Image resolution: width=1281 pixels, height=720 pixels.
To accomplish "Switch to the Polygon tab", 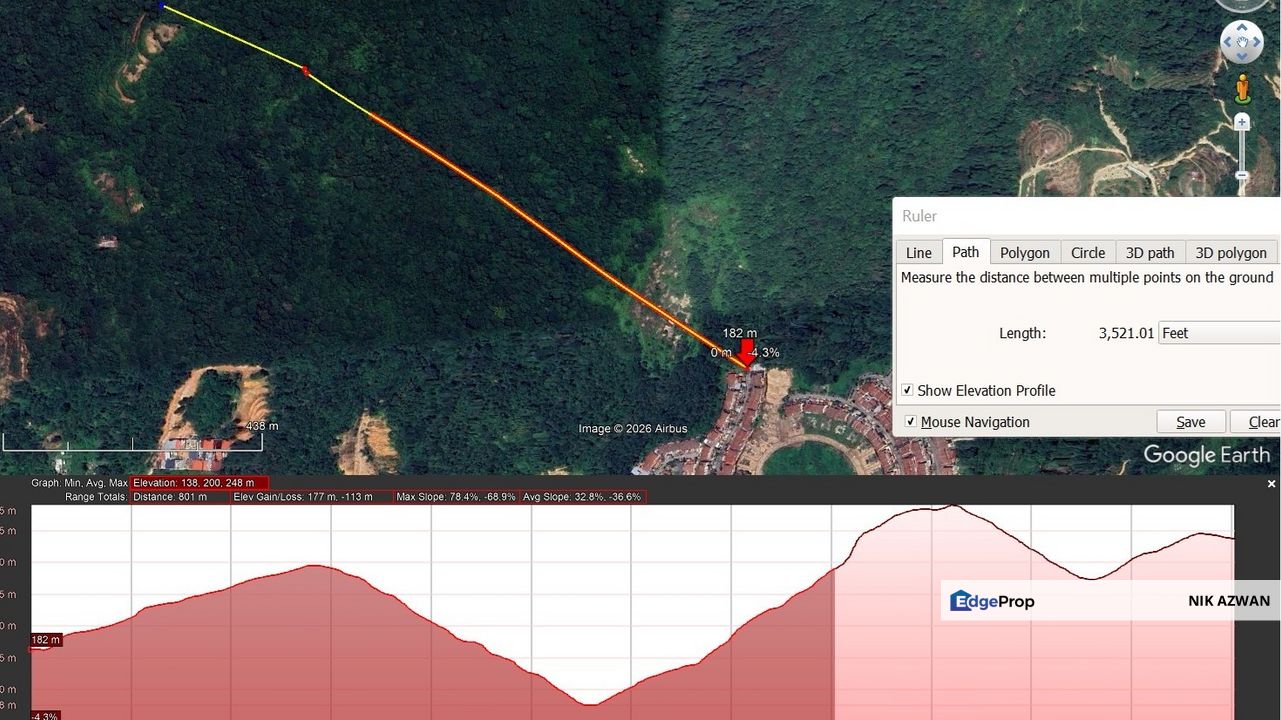I will tap(1025, 252).
